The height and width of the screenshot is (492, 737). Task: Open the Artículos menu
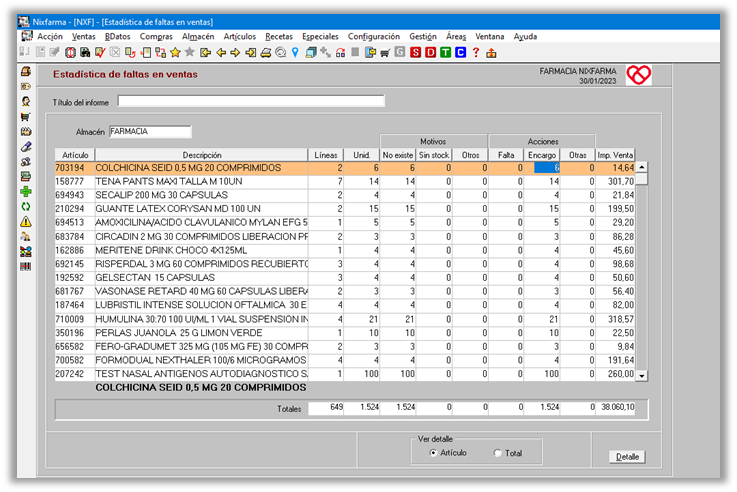240,37
